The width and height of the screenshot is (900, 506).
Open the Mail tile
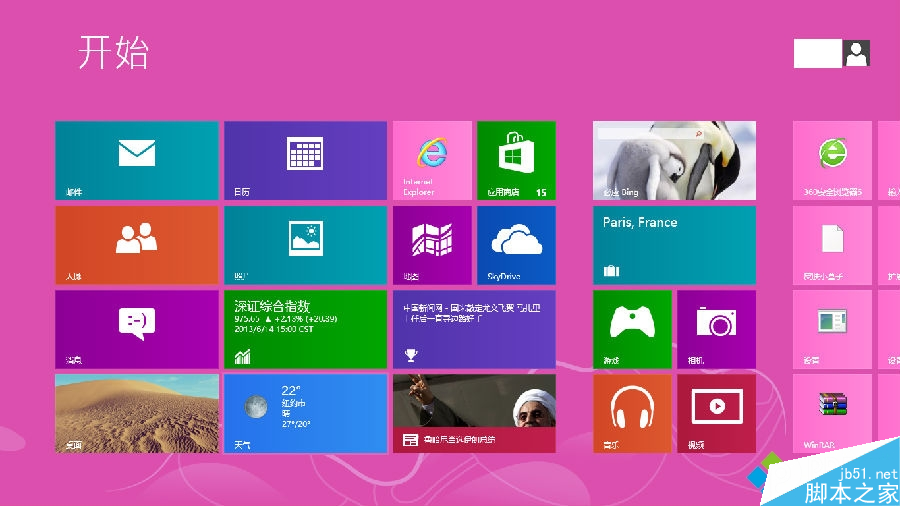pyautogui.click(x=136, y=160)
